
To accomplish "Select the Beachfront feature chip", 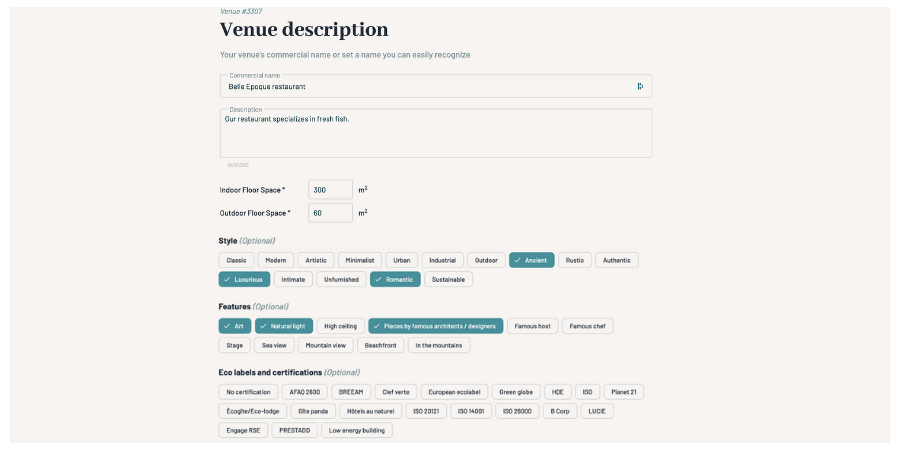I will 381,345.
